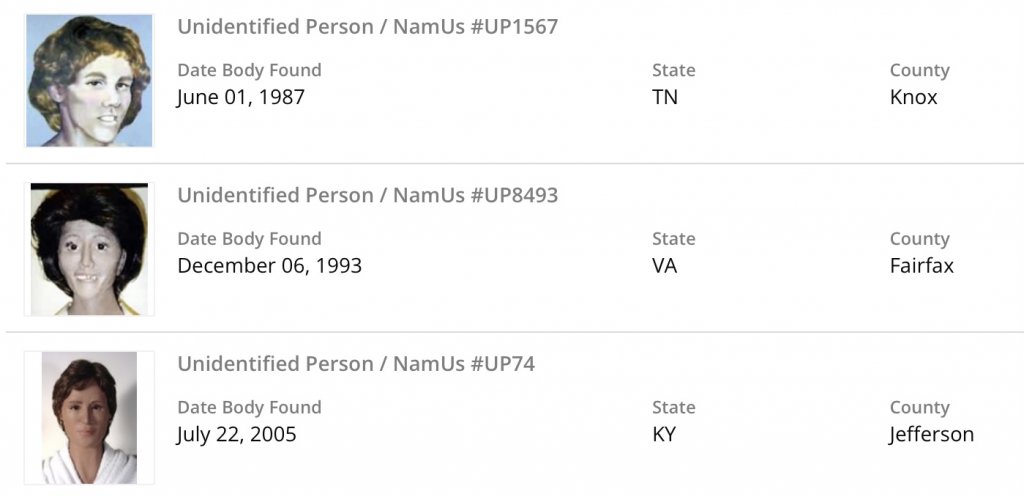
Task: Click Date Body Found label in #UP74 record
Action: pos(249,408)
